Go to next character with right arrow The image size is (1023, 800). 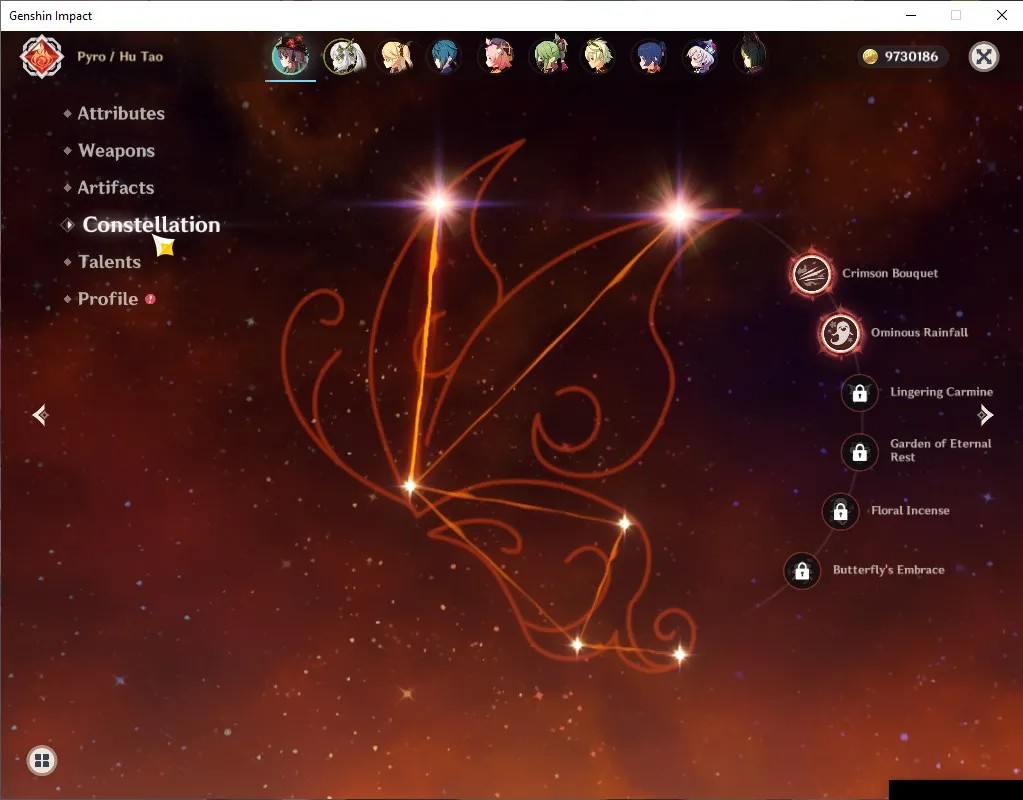[985, 414]
